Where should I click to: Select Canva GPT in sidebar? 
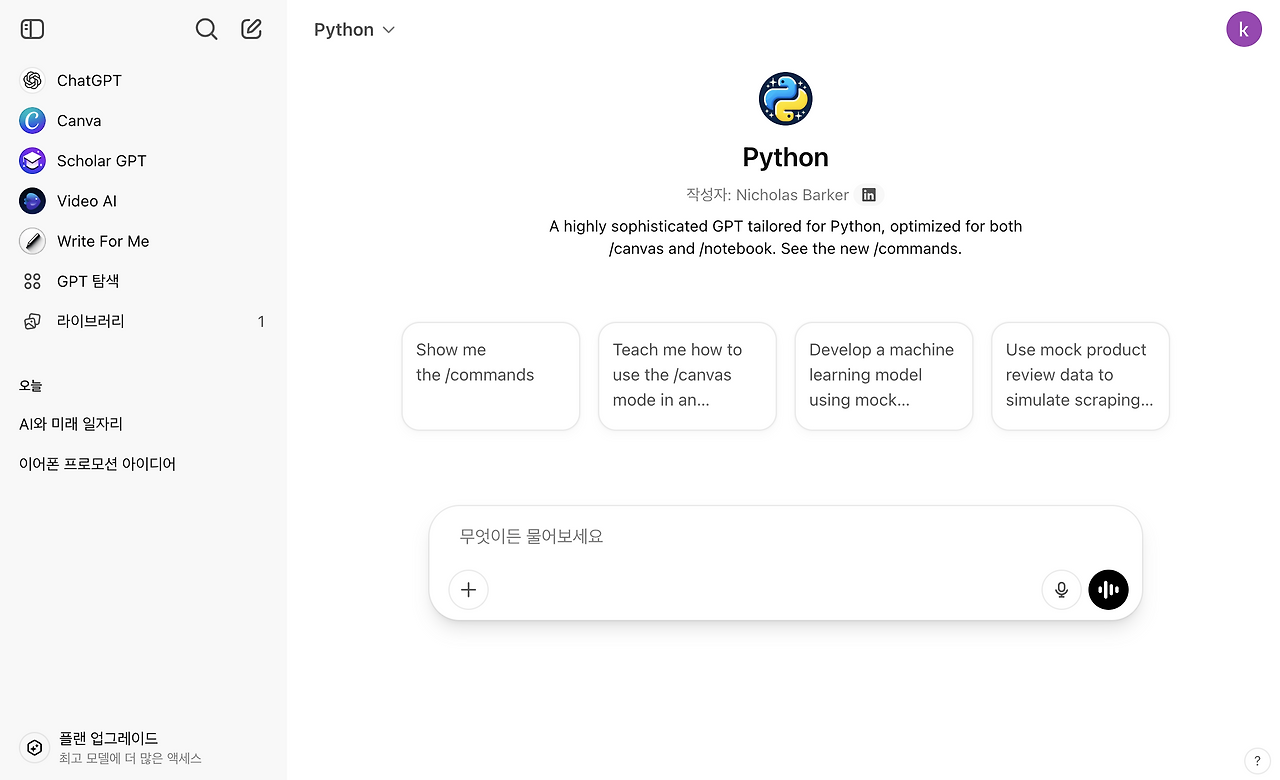tap(79, 121)
